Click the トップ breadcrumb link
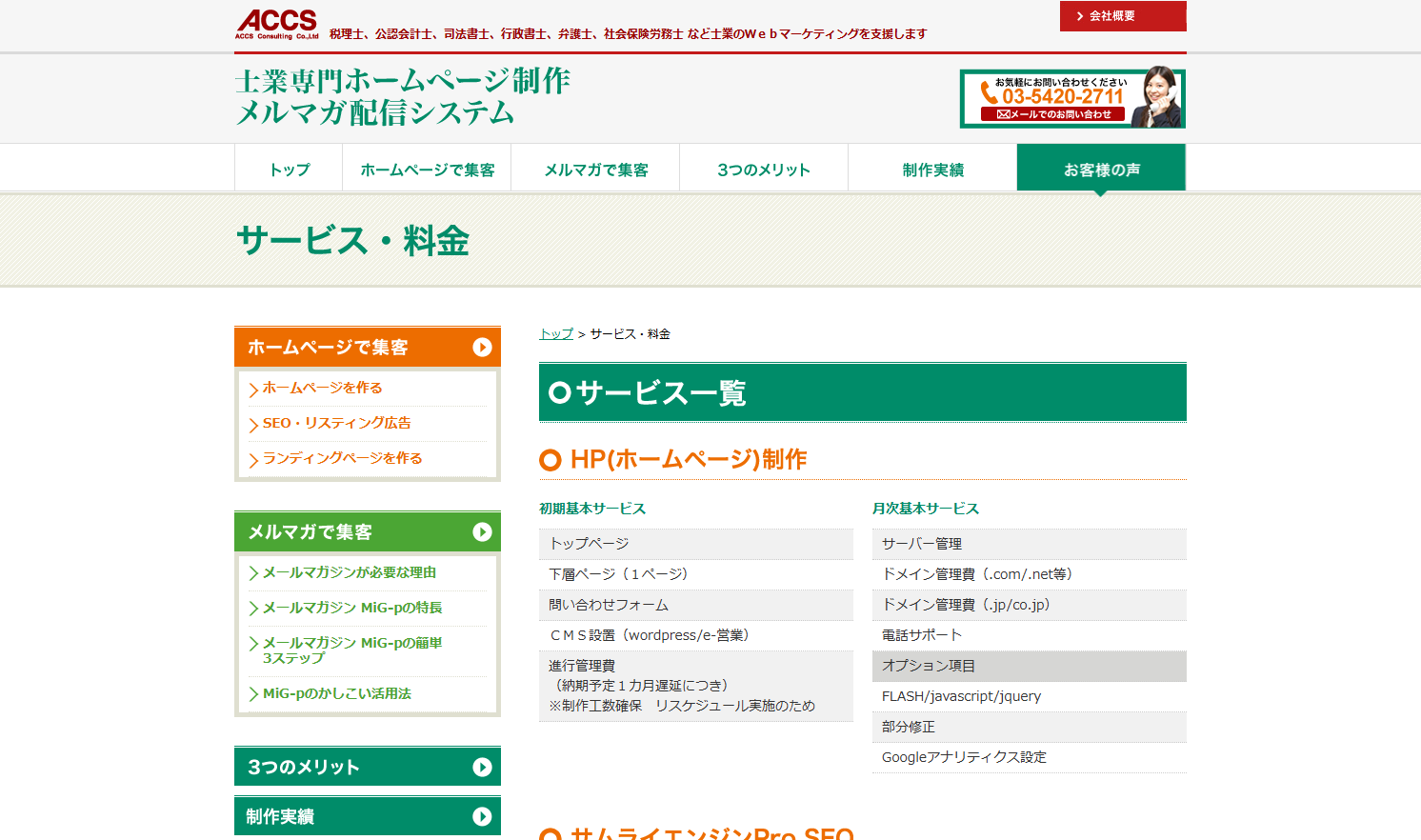 click(556, 334)
